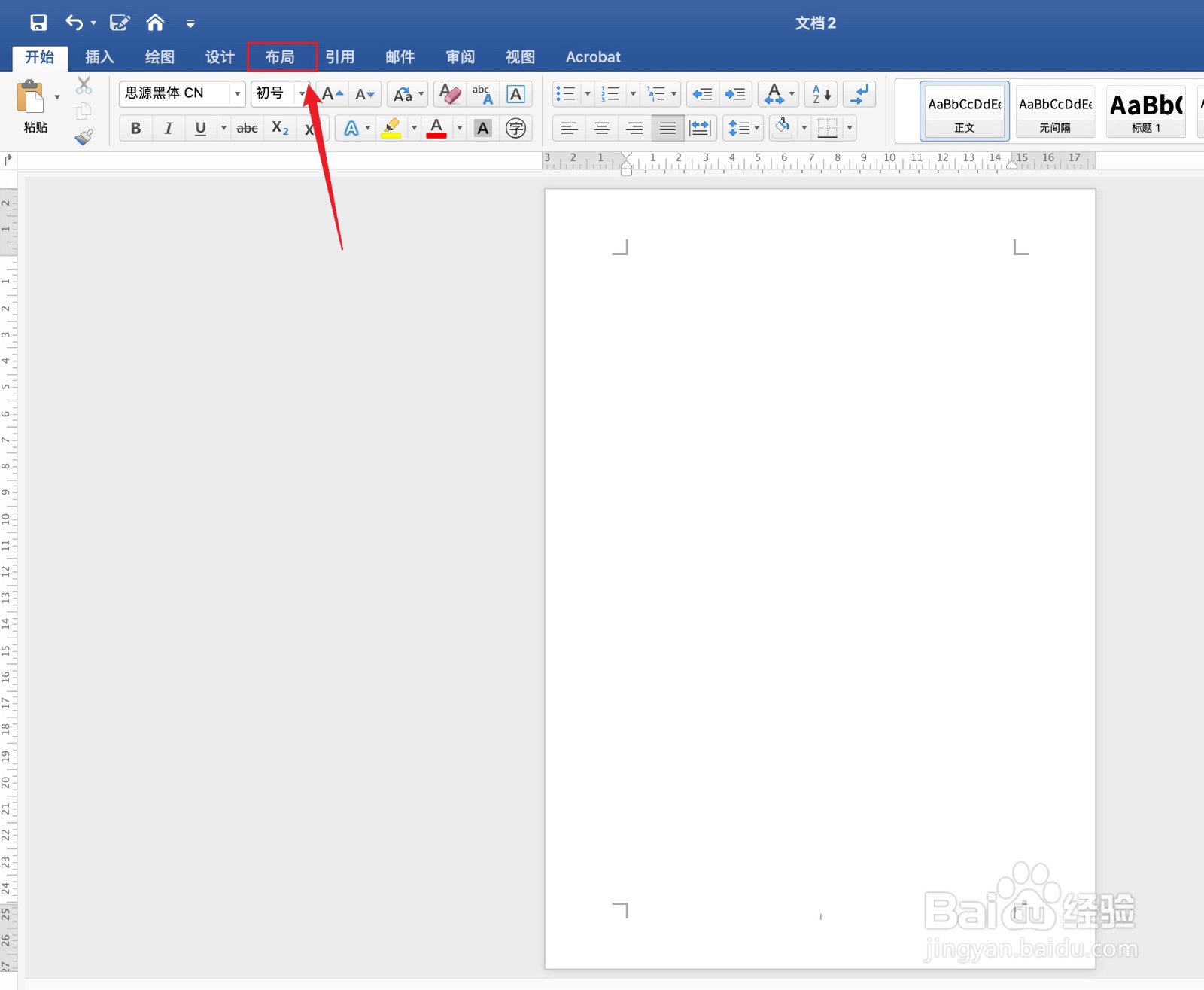Click the shading paint bucket icon
The height and width of the screenshot is (990, 1204).
(x=783, y=126)
